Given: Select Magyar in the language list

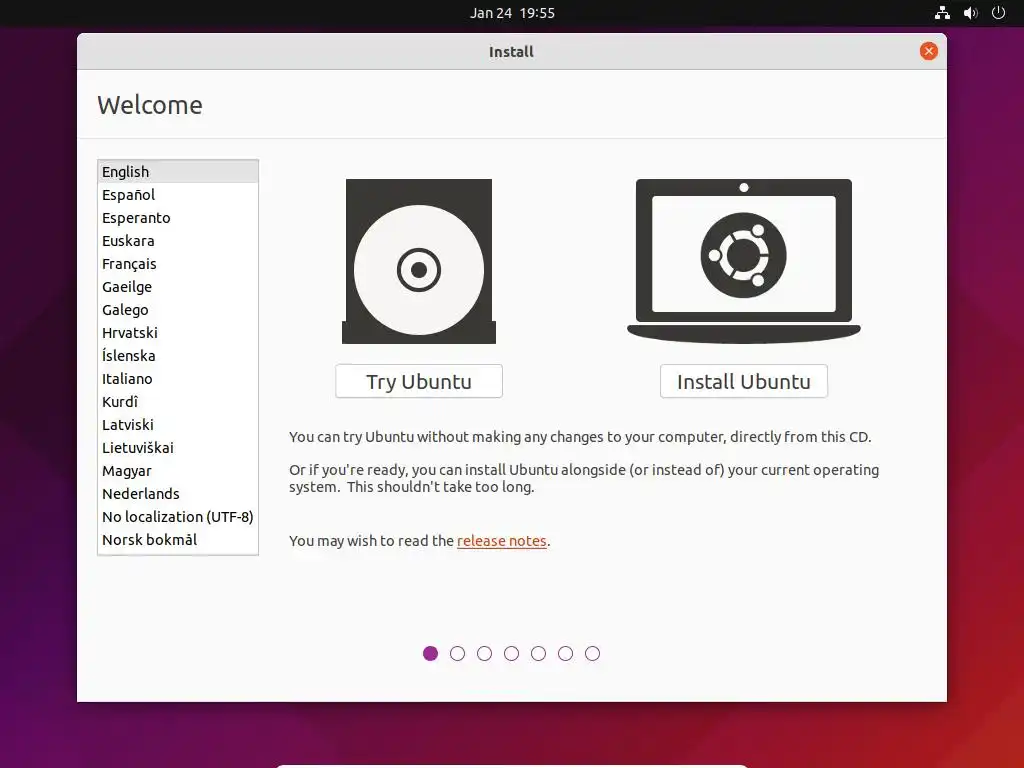Looking at the screenshot, I should (x=178, y=471).
